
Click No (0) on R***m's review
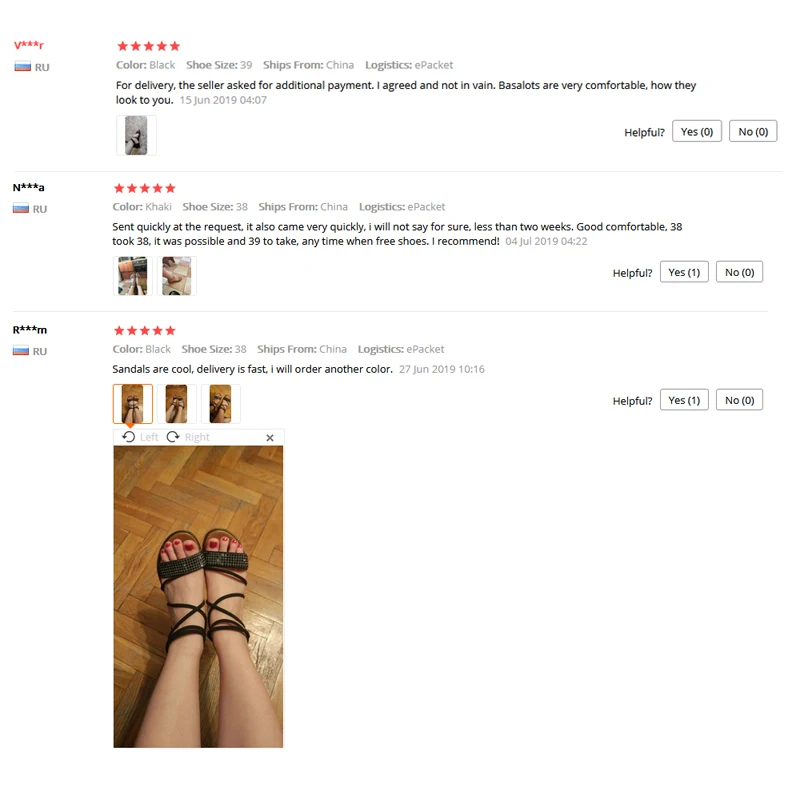click(739, 400)
